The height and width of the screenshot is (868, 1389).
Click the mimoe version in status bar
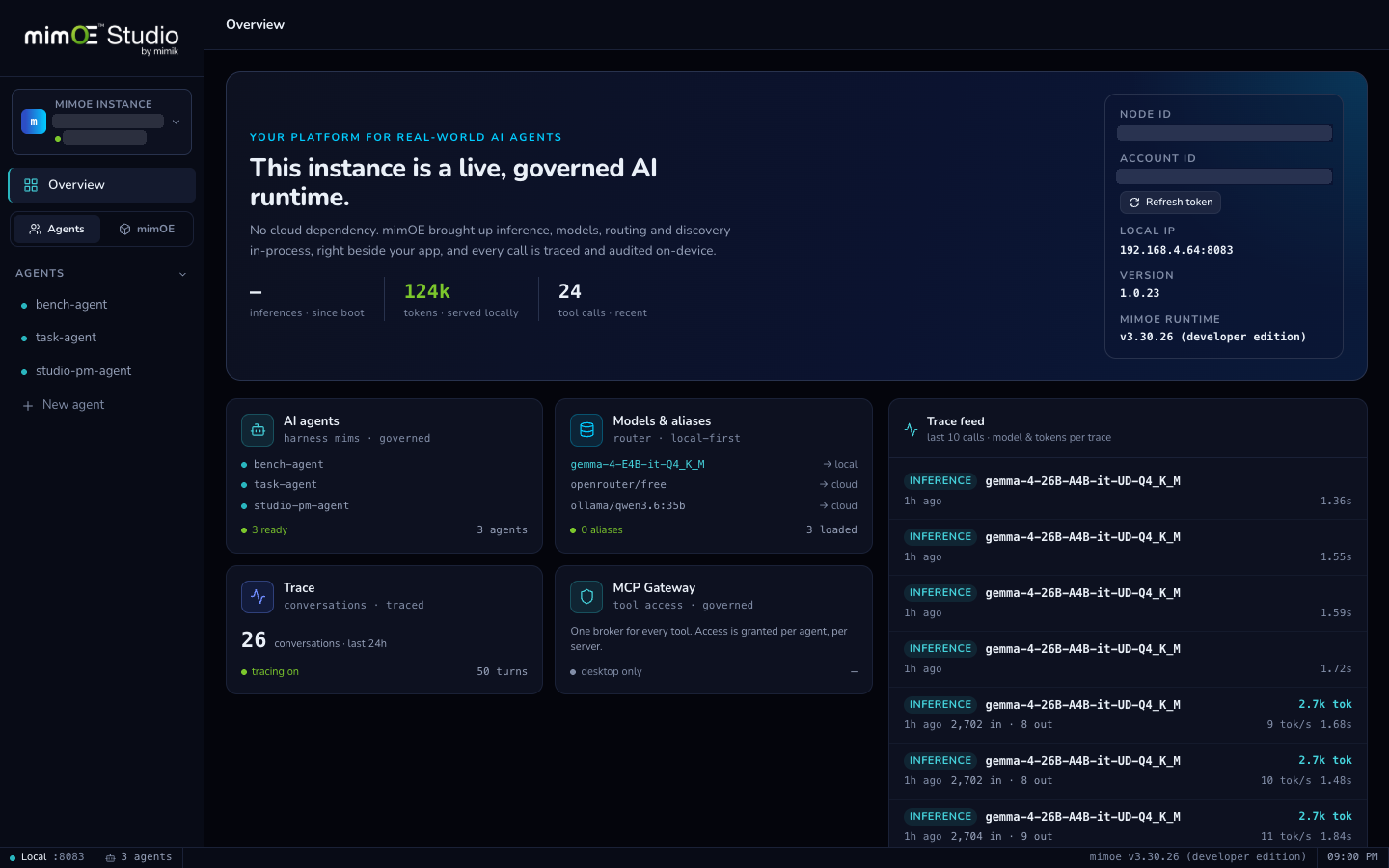coord(1198,857)
